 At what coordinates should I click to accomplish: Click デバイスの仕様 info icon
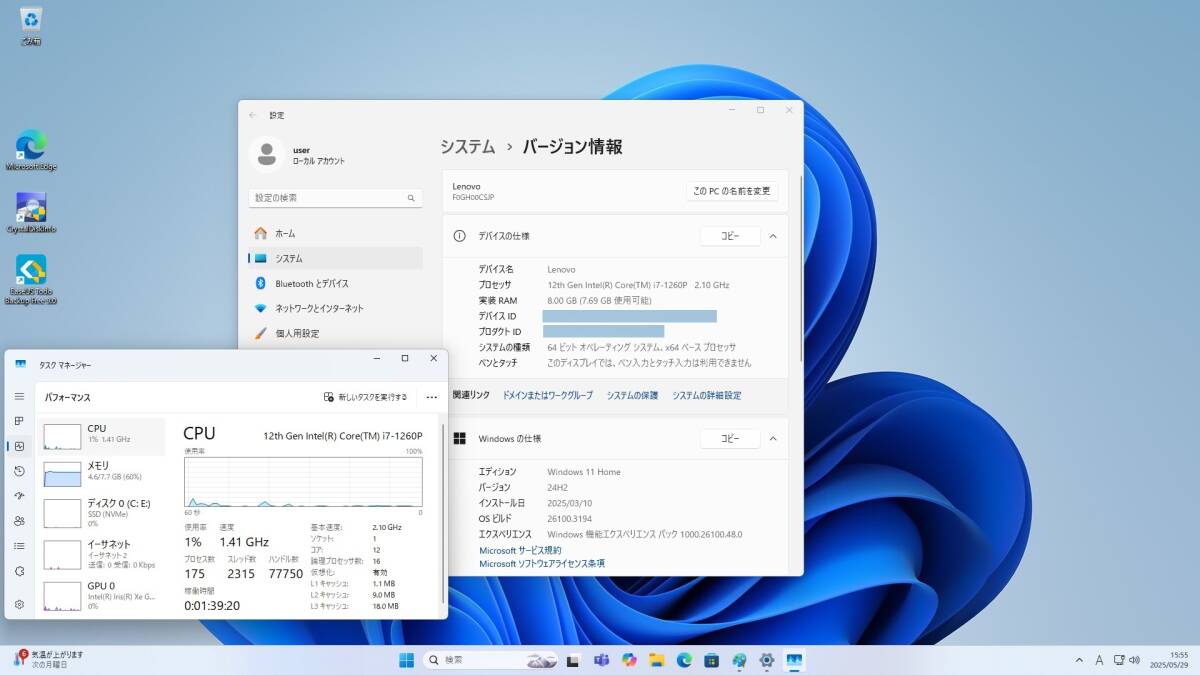(x=459, y=236)
